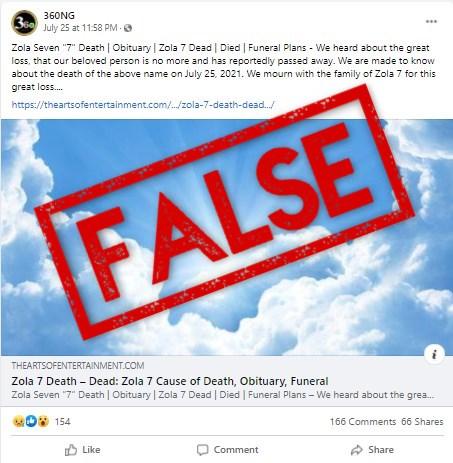Viewport: 453px width, 463px height.
Task: Click the info icon on link preview
Action: coord(434,354)
